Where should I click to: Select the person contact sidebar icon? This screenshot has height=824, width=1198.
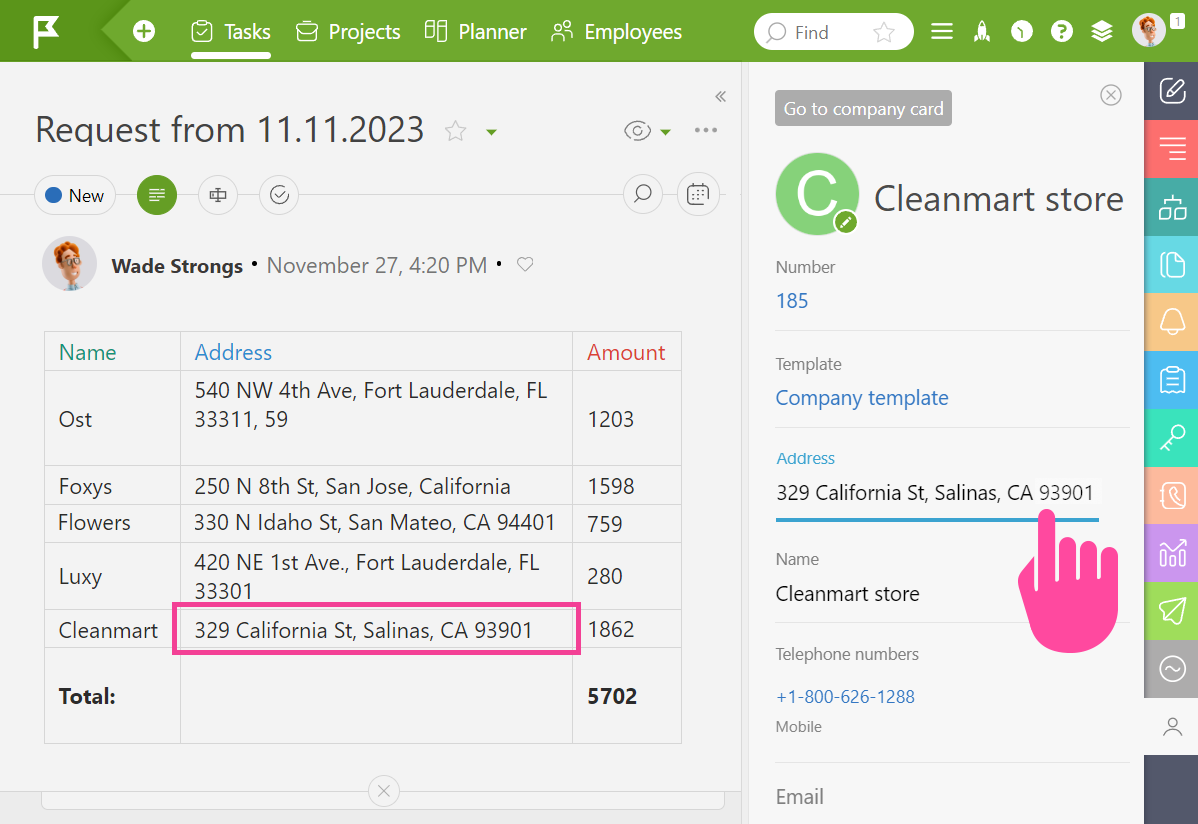[x=1171, y=726]
